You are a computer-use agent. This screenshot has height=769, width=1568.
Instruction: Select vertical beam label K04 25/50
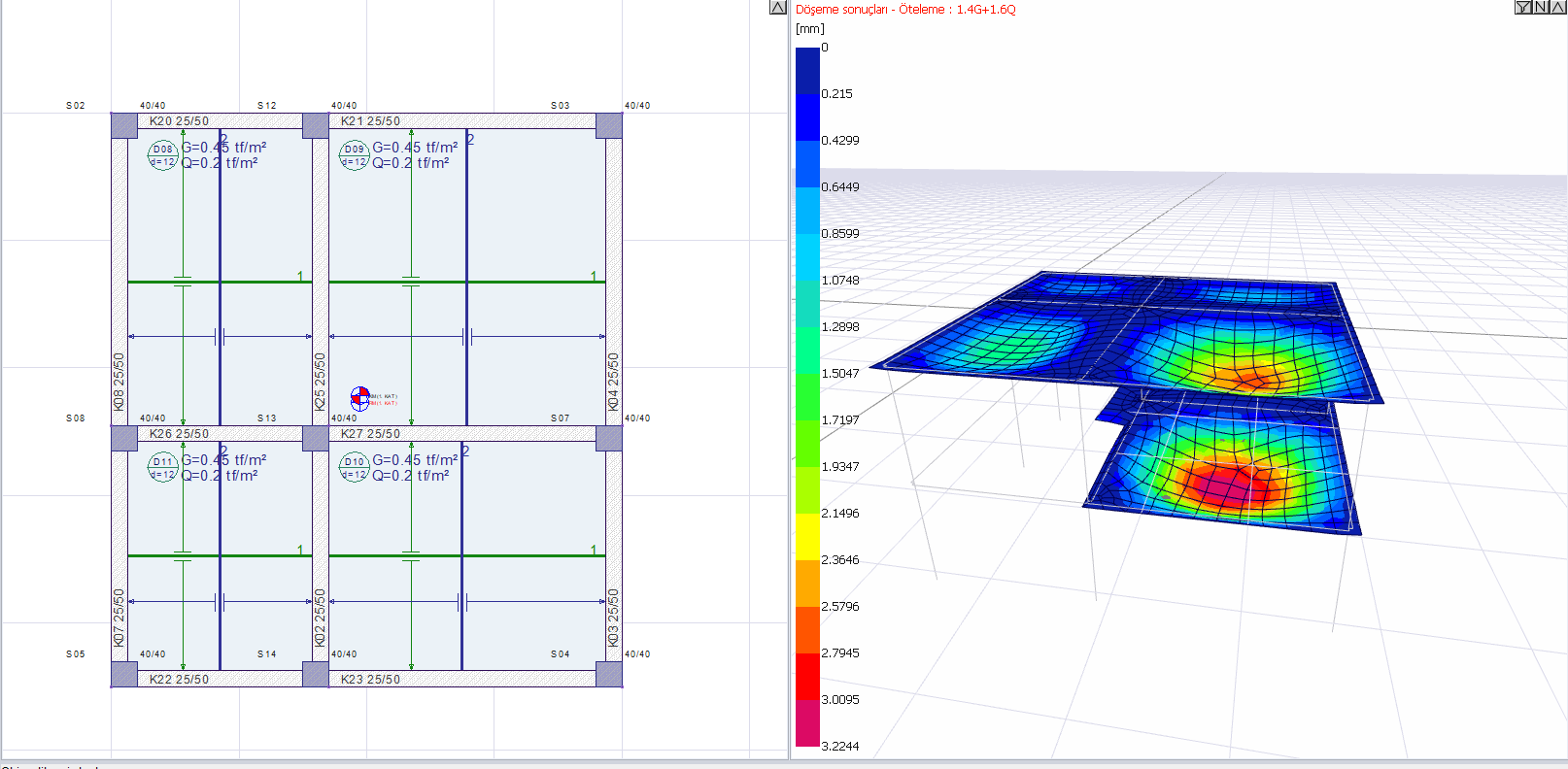(613, 382)
